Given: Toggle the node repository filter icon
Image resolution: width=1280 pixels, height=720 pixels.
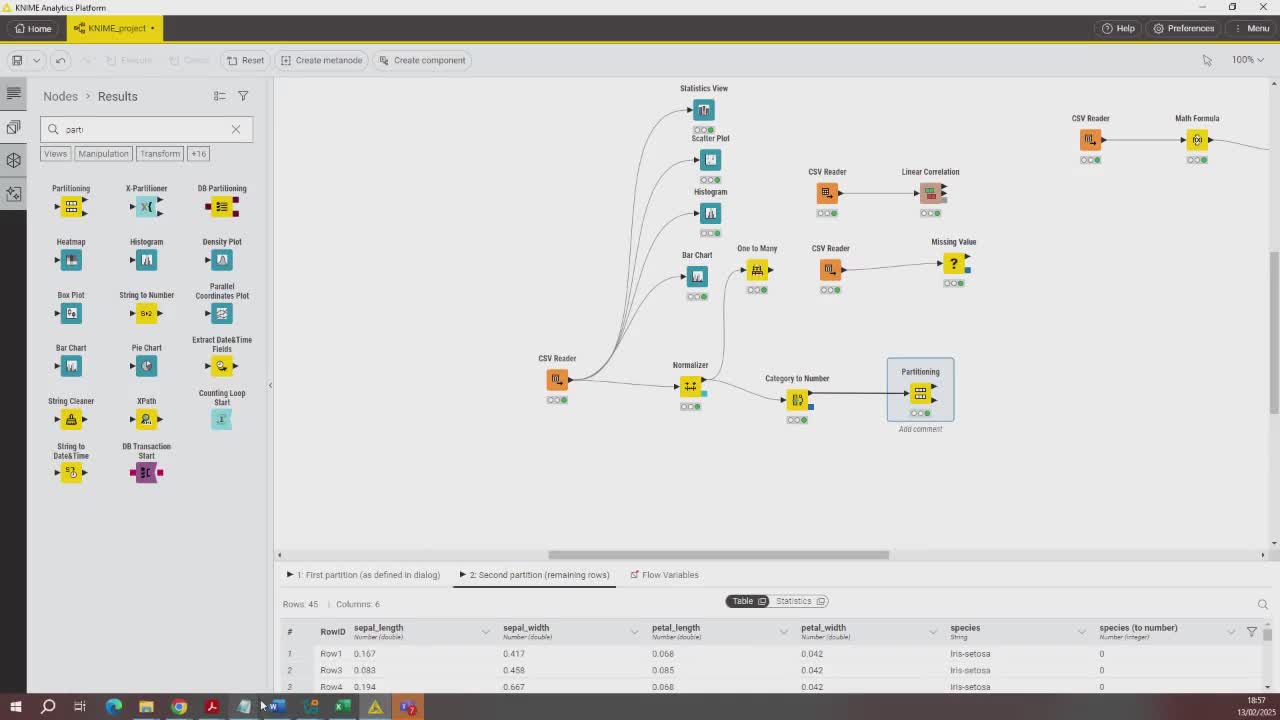Looking at the screenshot, I should click(243, 96).
